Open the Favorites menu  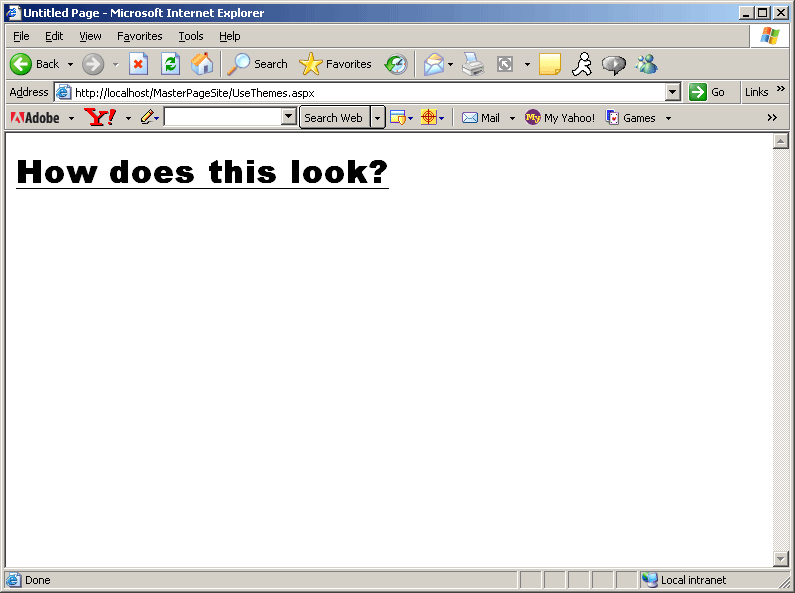pyautogui.click(x=139, y=36)
